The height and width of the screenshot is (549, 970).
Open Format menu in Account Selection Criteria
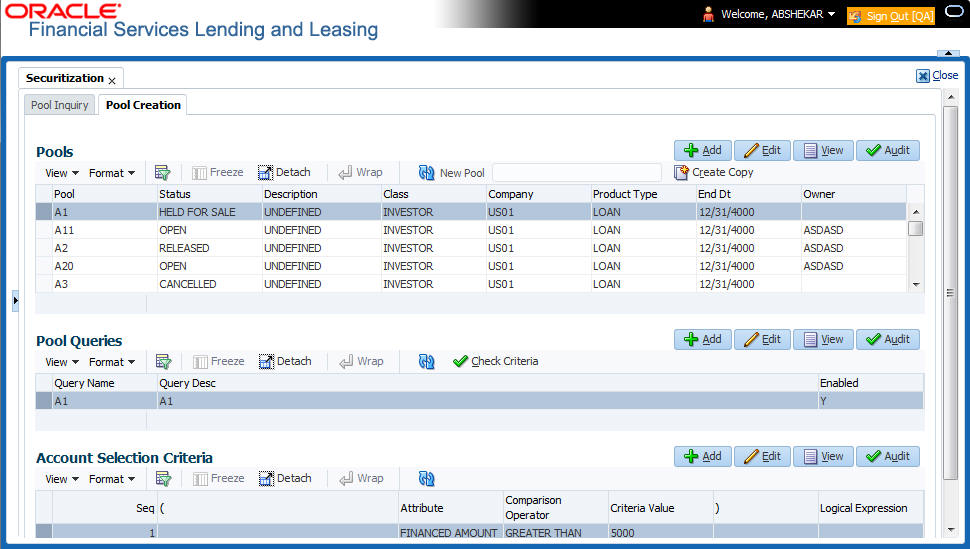point(112,479)
